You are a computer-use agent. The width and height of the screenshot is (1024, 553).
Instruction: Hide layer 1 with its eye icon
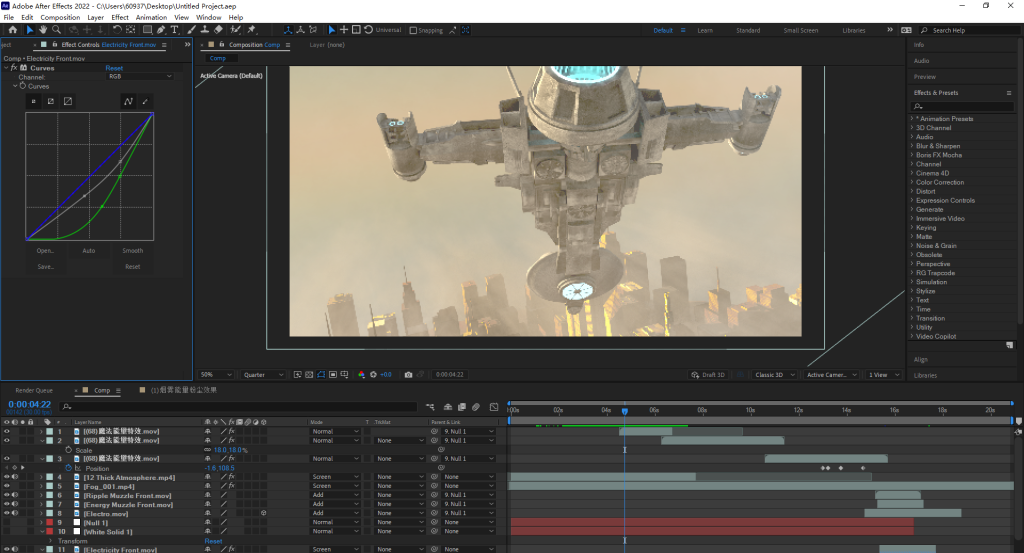coord(7,432)
